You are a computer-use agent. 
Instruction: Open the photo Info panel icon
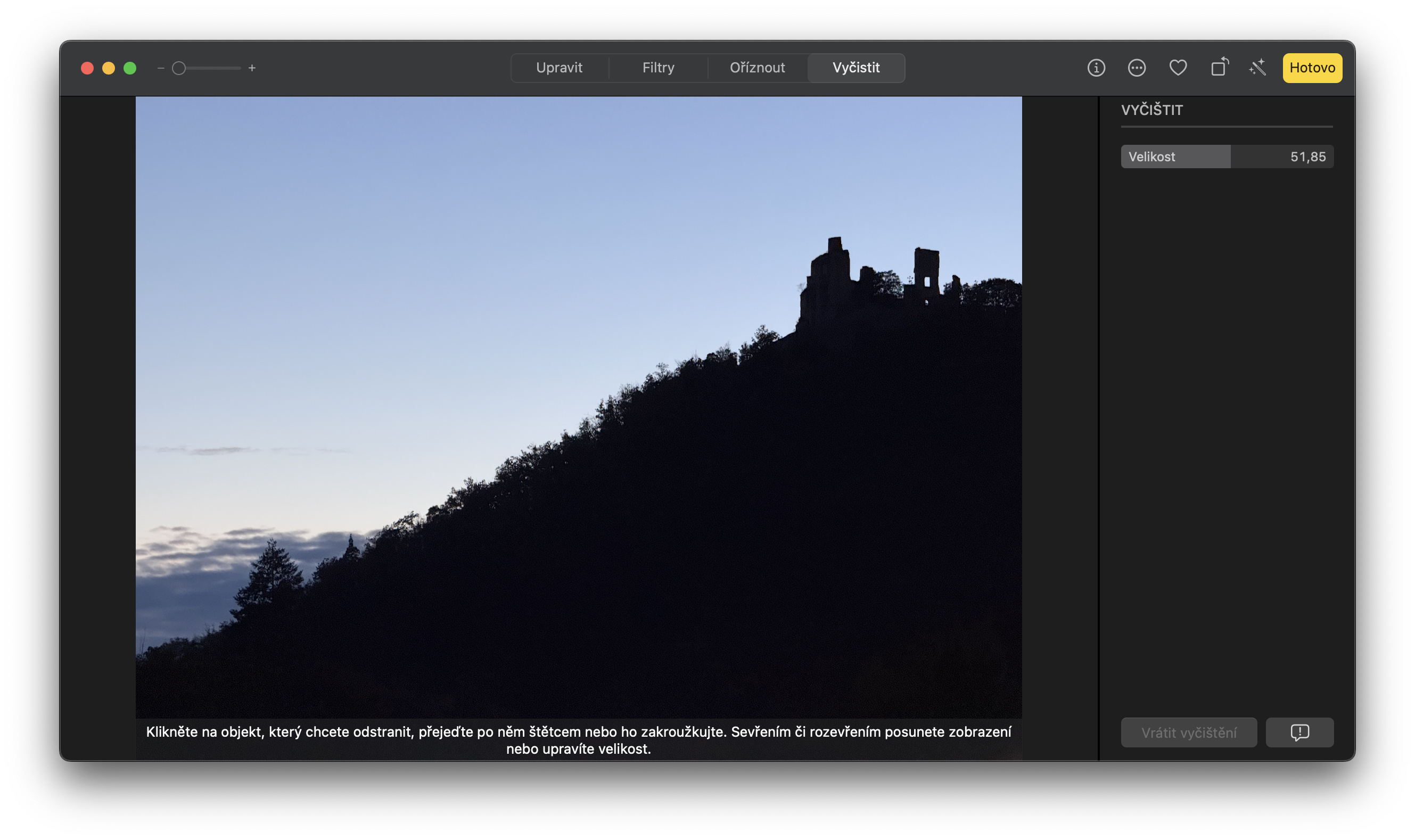pos(1096,68)
